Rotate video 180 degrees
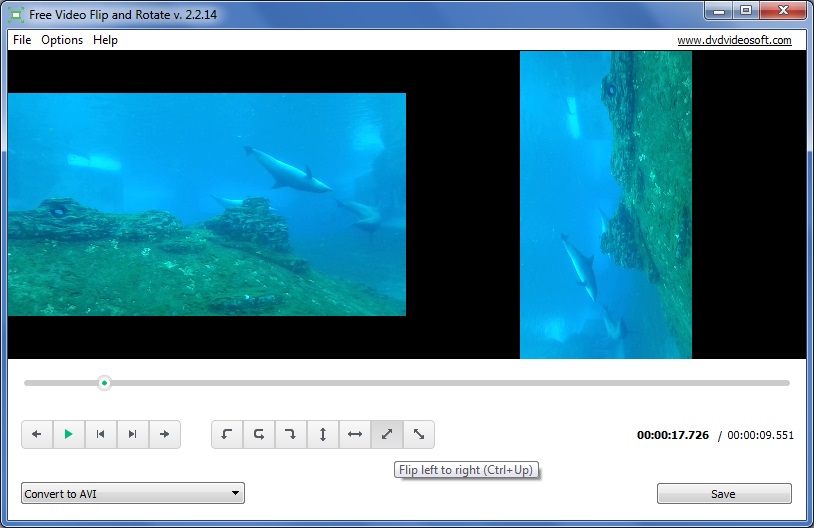 [259, 434]
